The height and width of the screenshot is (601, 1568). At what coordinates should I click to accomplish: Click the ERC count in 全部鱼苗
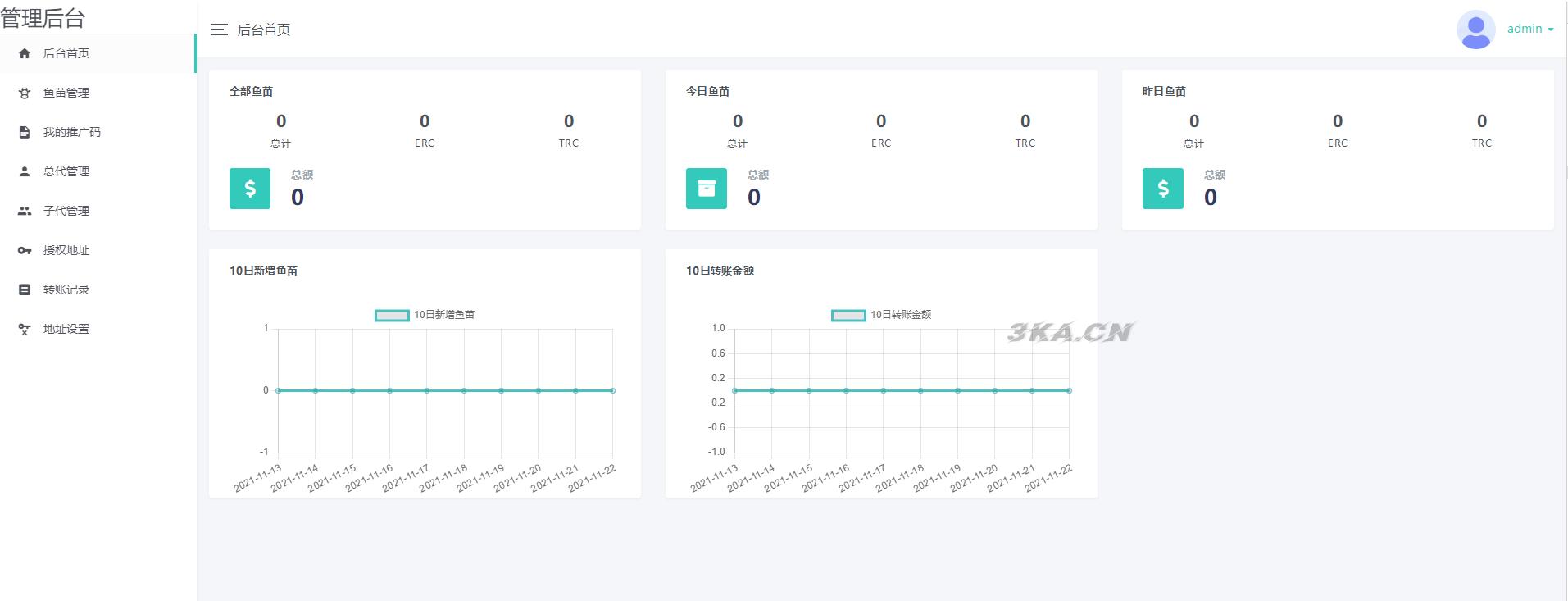(425, 121)
